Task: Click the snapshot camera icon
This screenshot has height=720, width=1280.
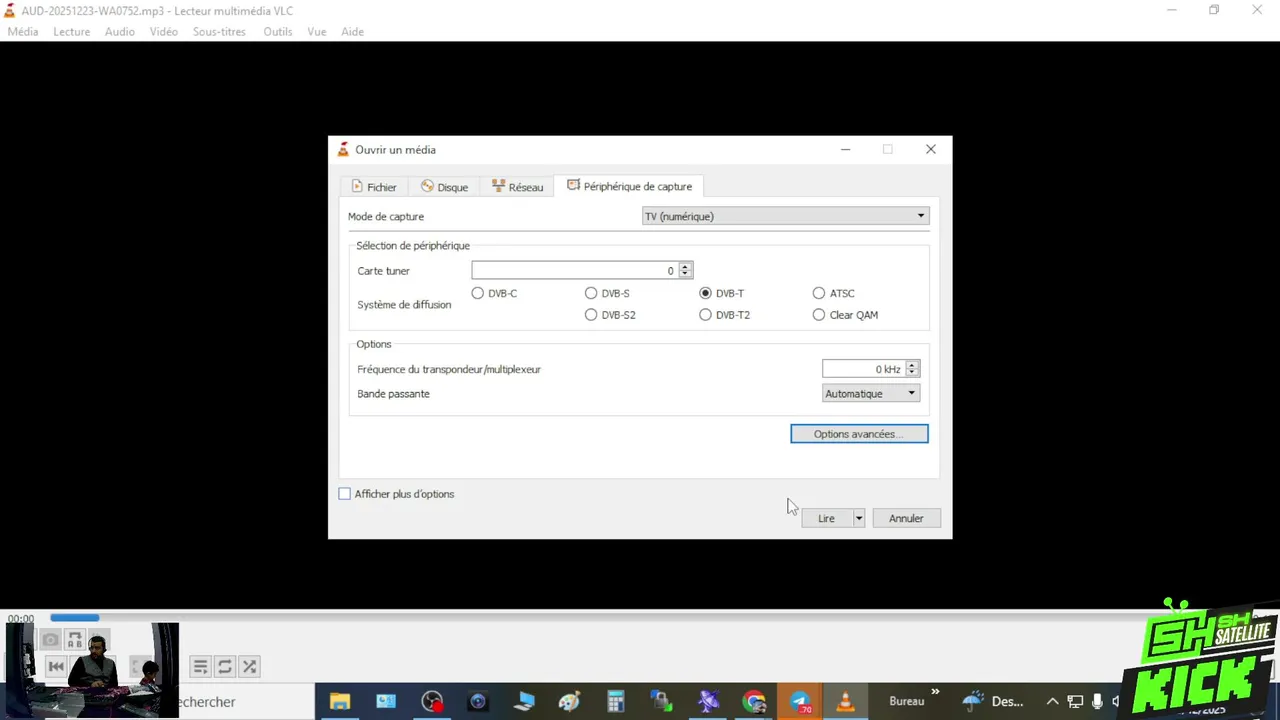Action: click(x=50, y=640)
